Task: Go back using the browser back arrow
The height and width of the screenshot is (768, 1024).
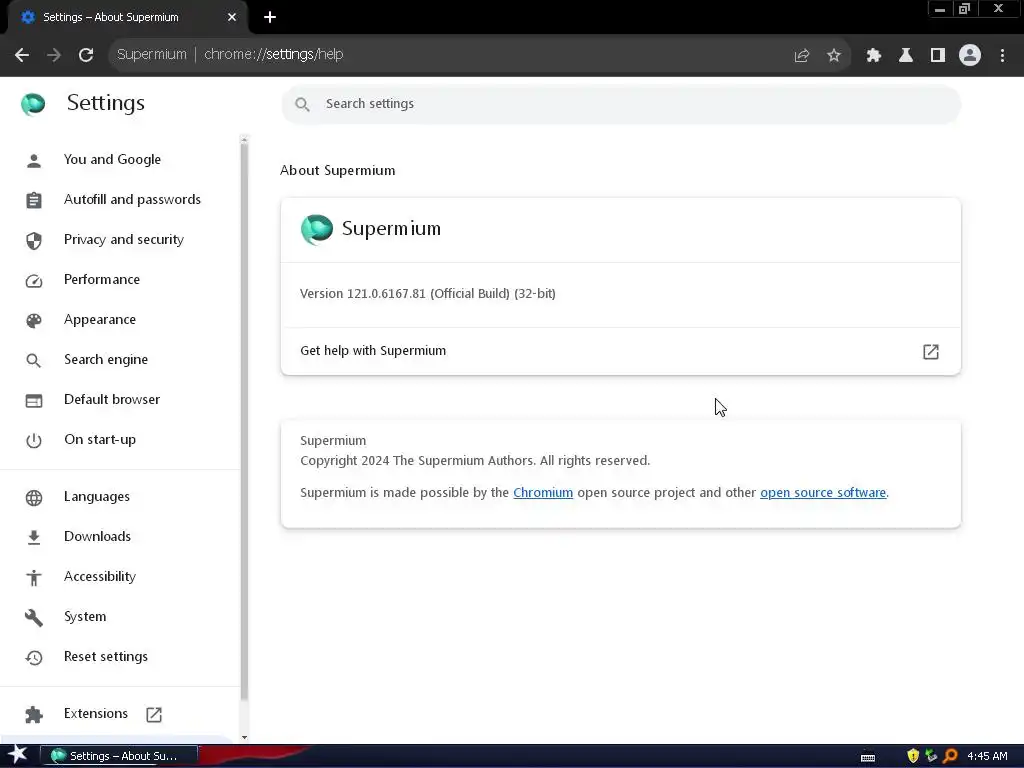Action: (x=22, y=55)
